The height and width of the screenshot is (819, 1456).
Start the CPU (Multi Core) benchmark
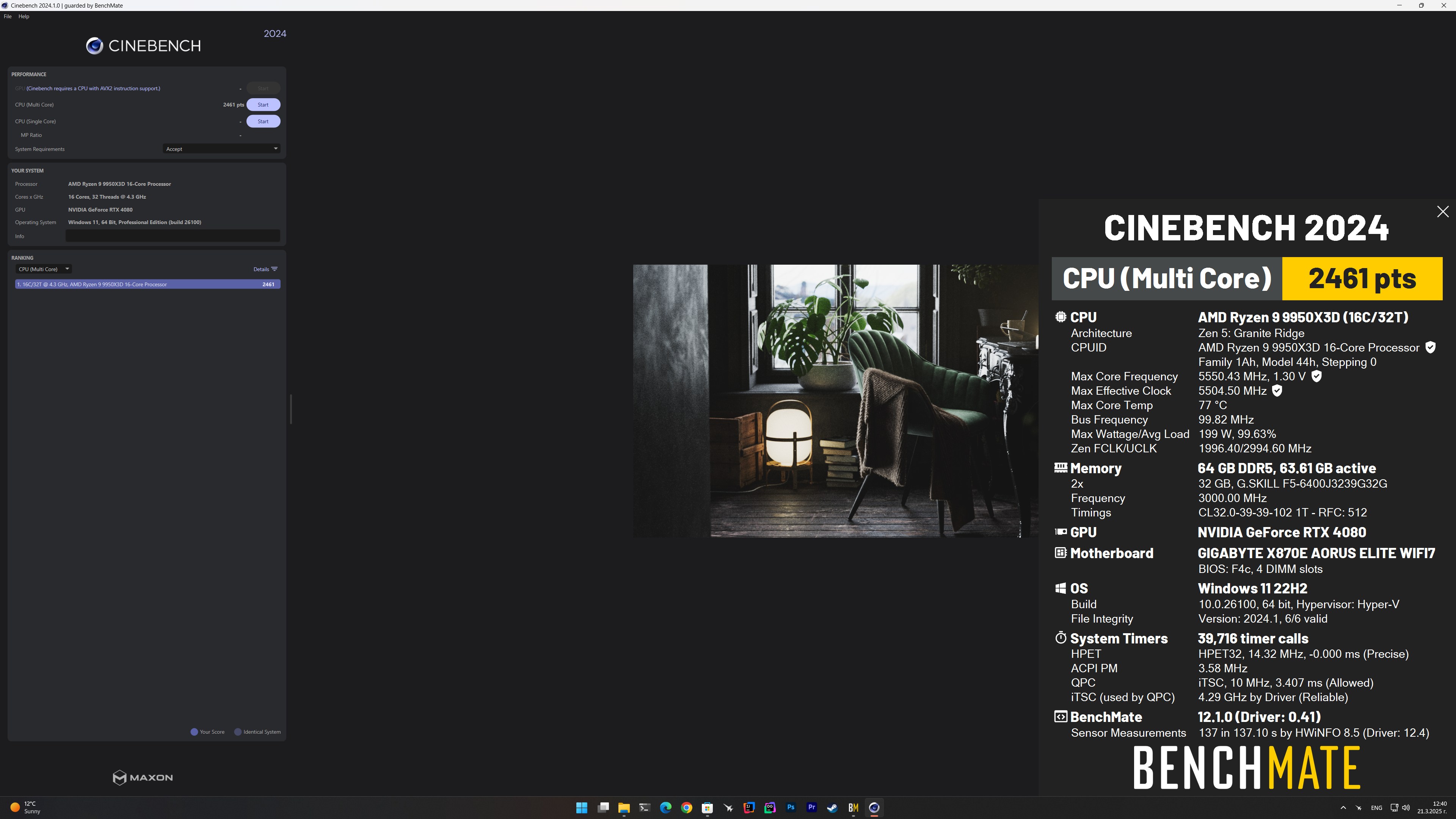(x=263, y=105)
